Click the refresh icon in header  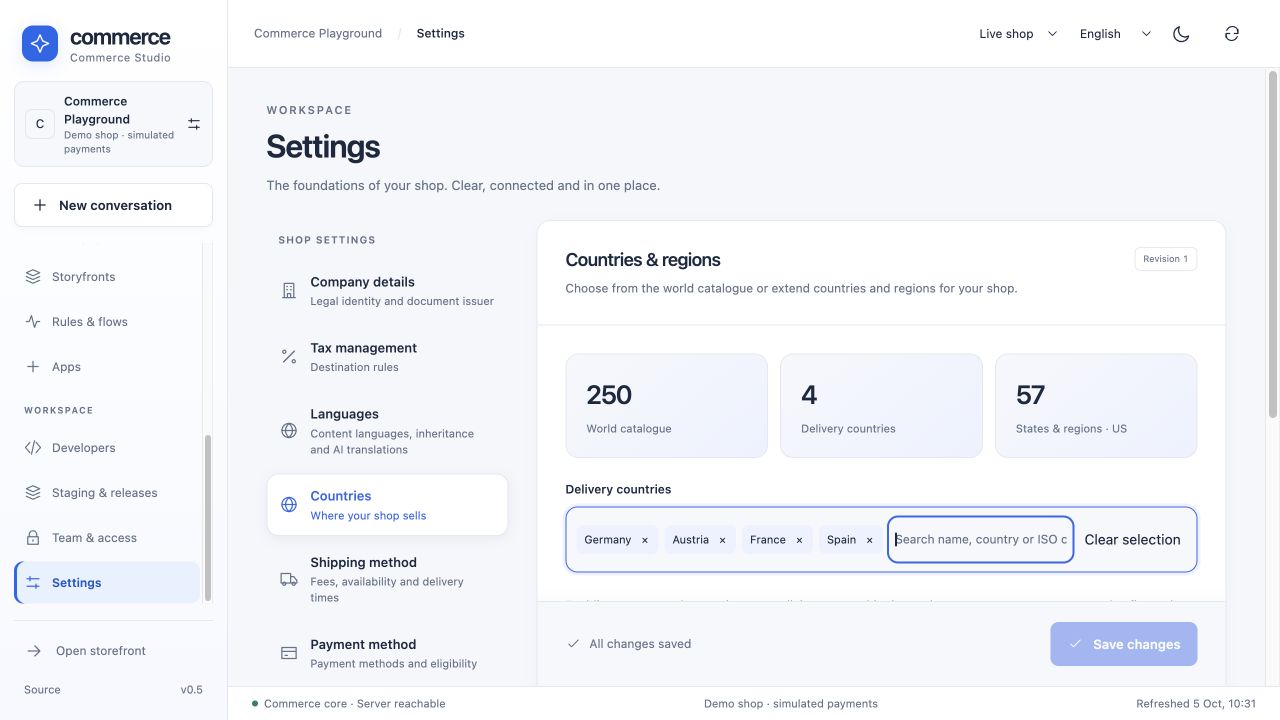tap(1232, 34)
